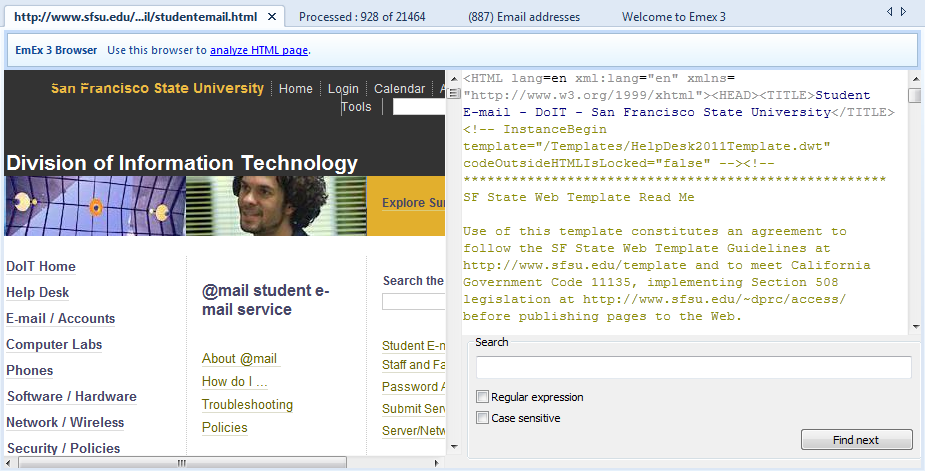Open the Help Desk link
Image resolution: width=925 pixels, height=471 pixels.
(37, 292)
